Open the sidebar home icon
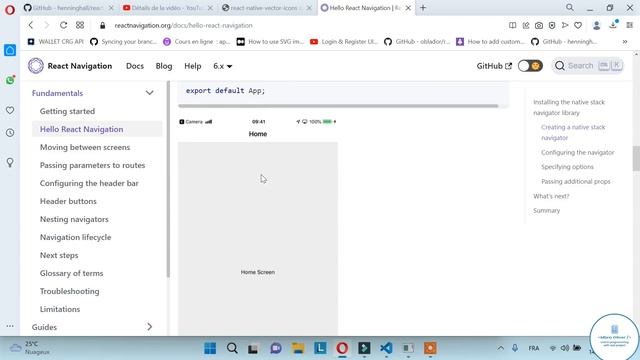This screenshot has width=640, height=360. [x=10, y=50]
